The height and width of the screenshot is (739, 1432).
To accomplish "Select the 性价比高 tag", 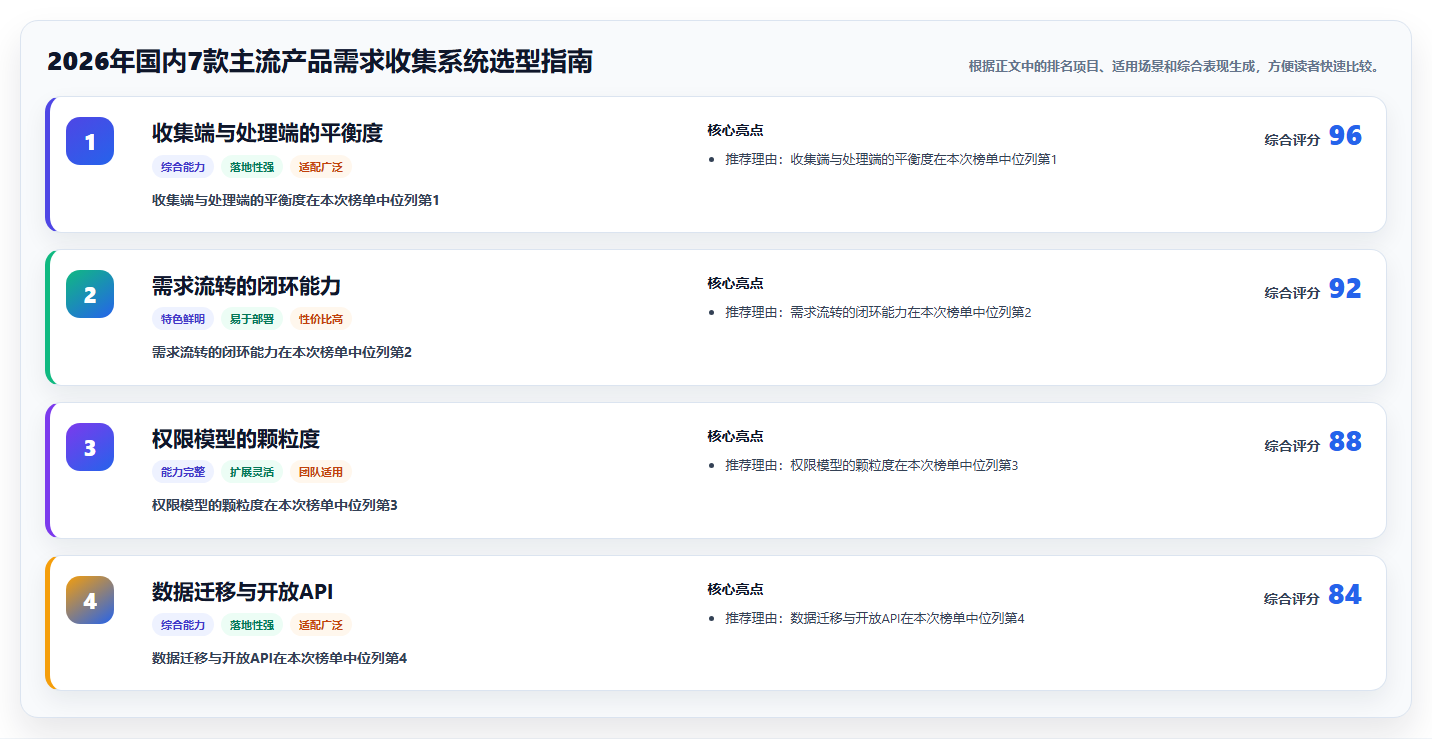I will coord(321,319).
